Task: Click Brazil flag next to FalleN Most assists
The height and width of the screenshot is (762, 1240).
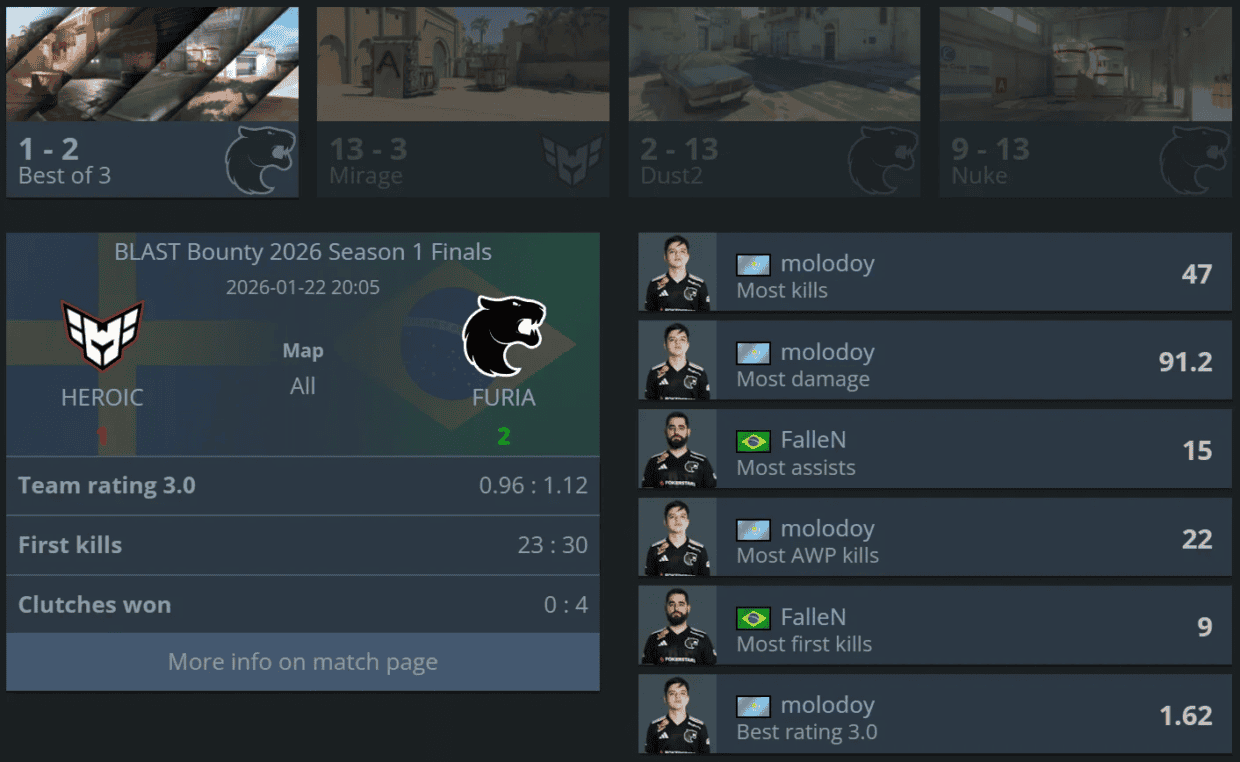Action: tap(753, 441)
